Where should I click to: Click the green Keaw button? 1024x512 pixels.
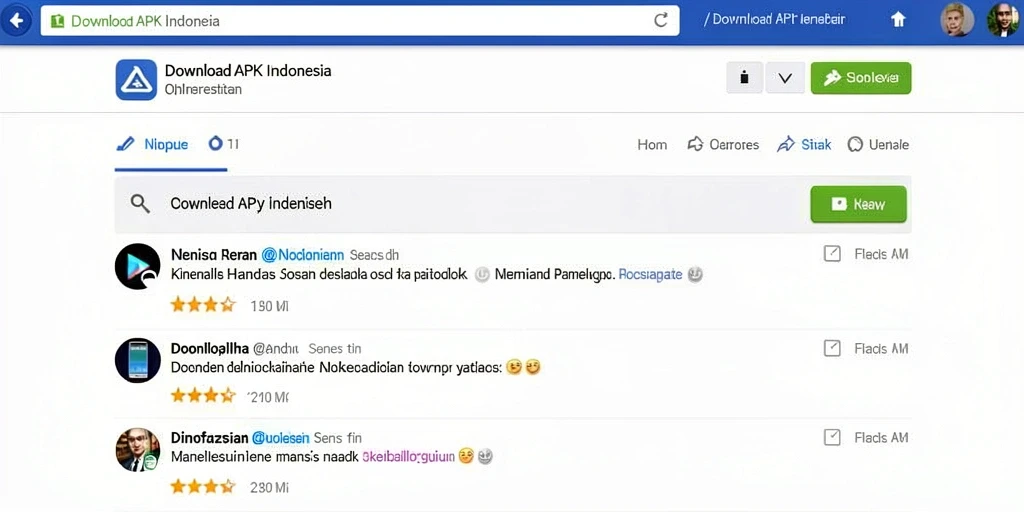[x=858, y=204]
